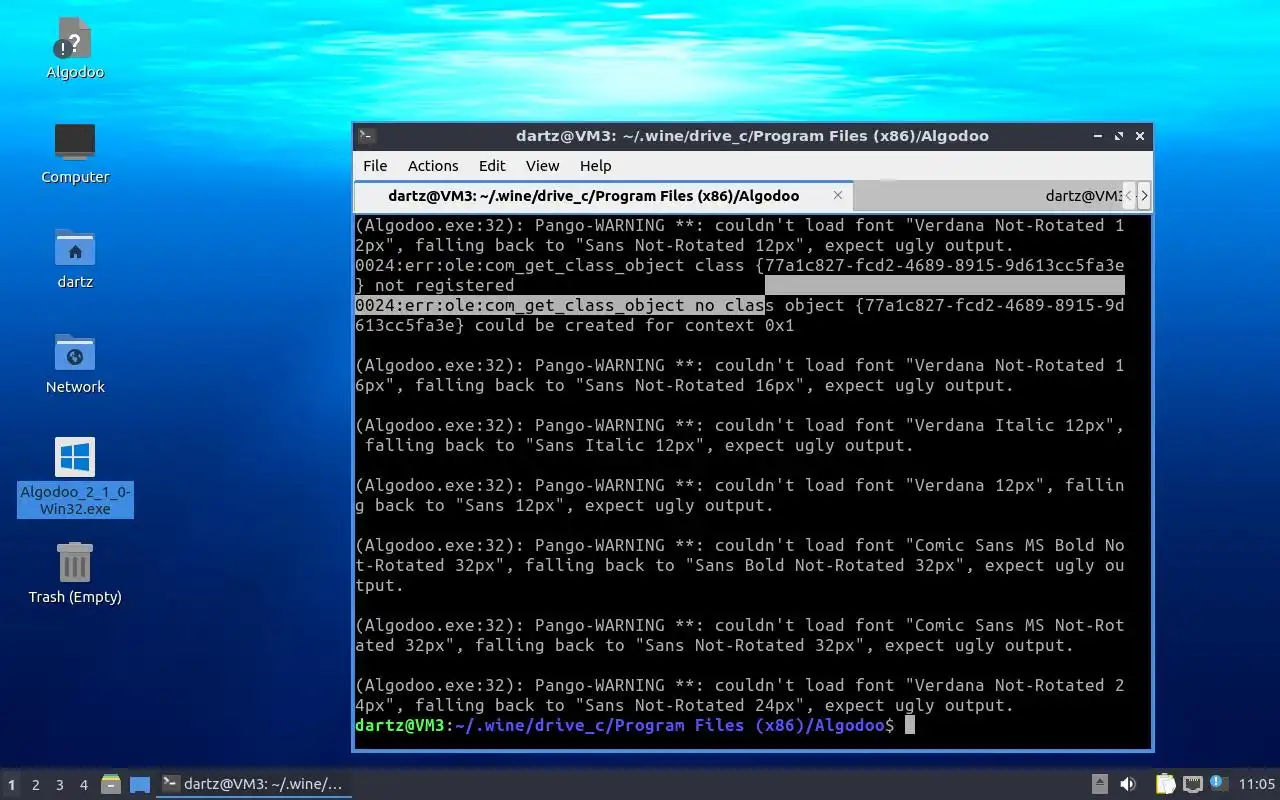Click the 'could be created for context 0x1' text
The image size is (1280, 800).
634,325
